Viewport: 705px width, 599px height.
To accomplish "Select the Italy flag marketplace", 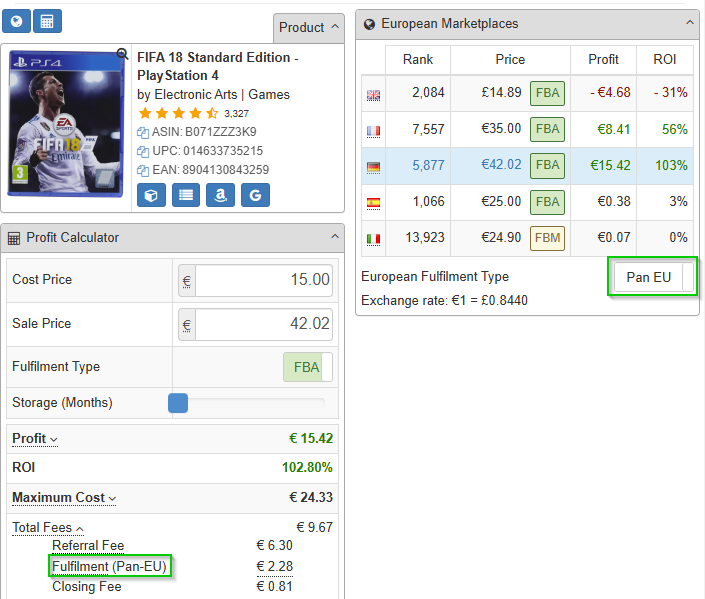I will point(373,239).
